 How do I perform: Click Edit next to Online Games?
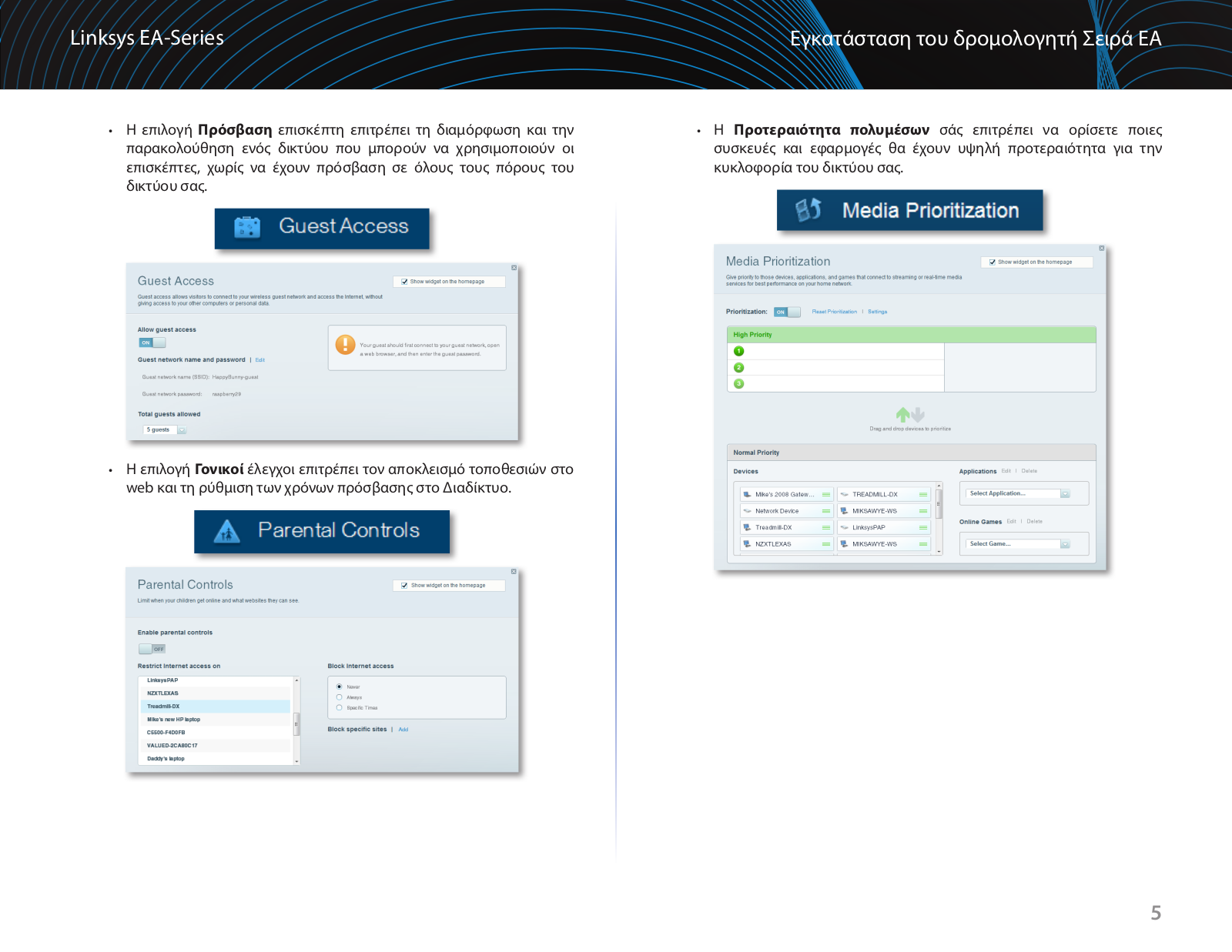[x=1011, y=522]
